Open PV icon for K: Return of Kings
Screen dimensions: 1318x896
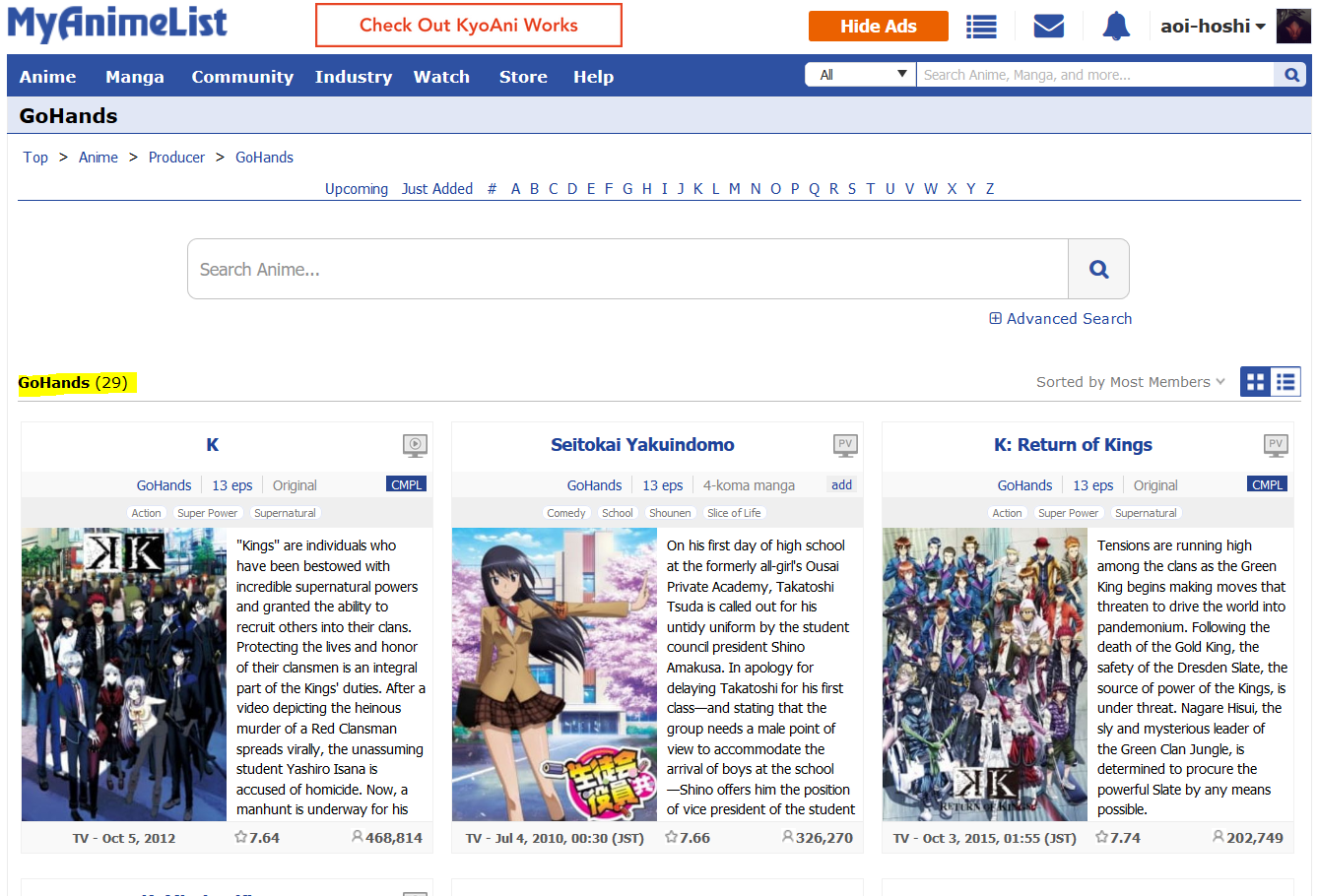(1275, 445)
